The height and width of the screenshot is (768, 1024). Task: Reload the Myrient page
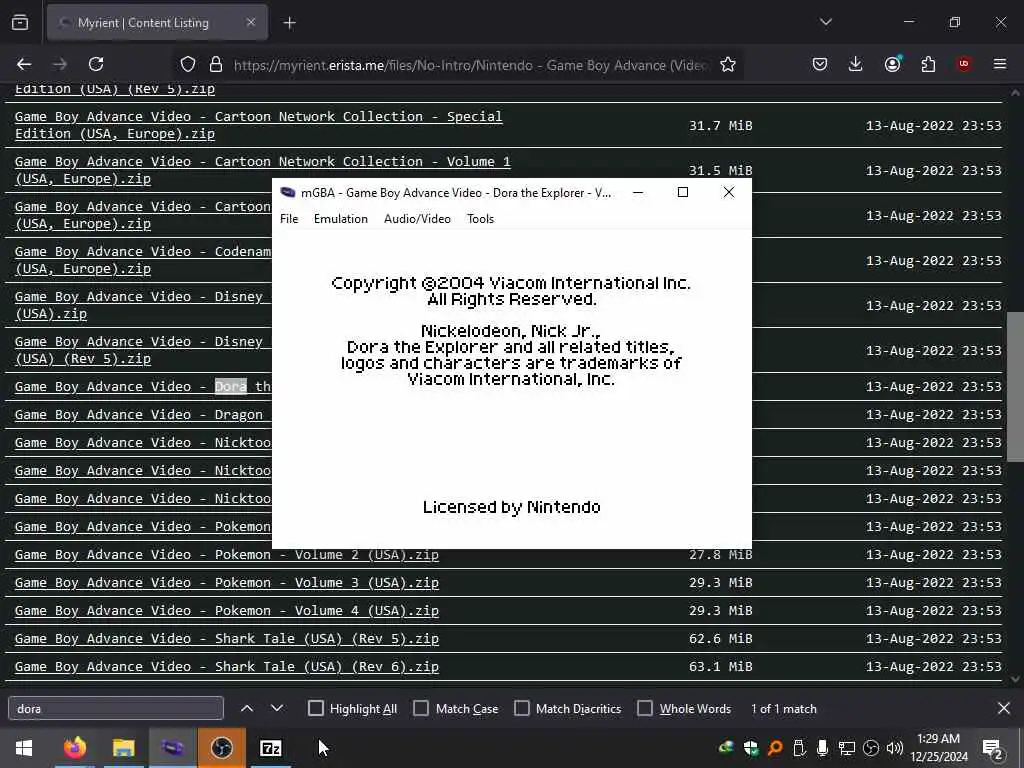[96, 64]
